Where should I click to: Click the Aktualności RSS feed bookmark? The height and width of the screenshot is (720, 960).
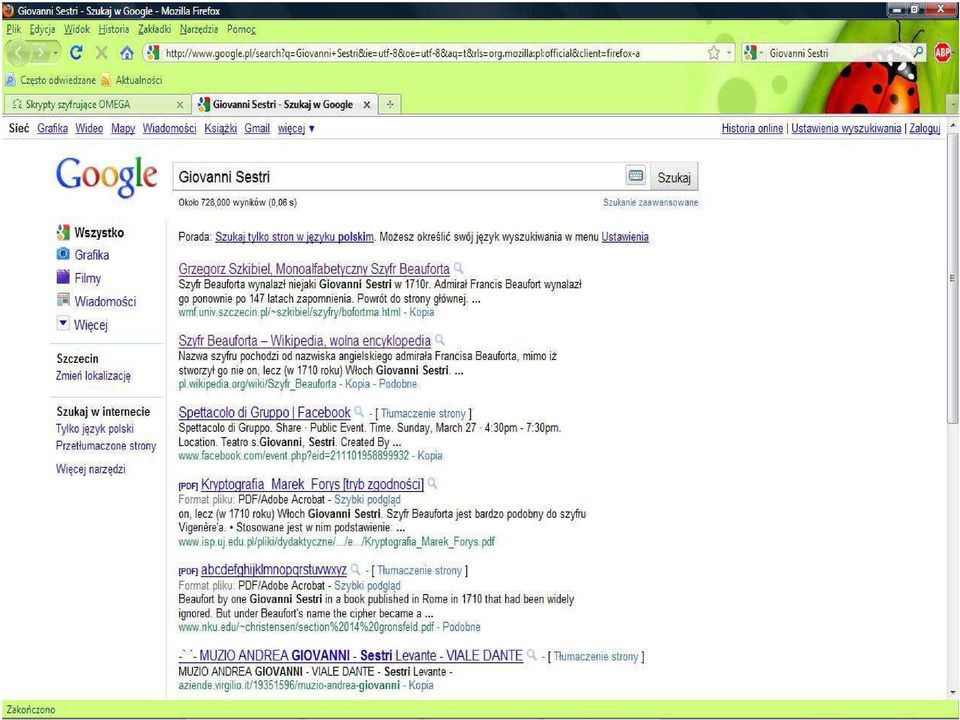point(132,80)
